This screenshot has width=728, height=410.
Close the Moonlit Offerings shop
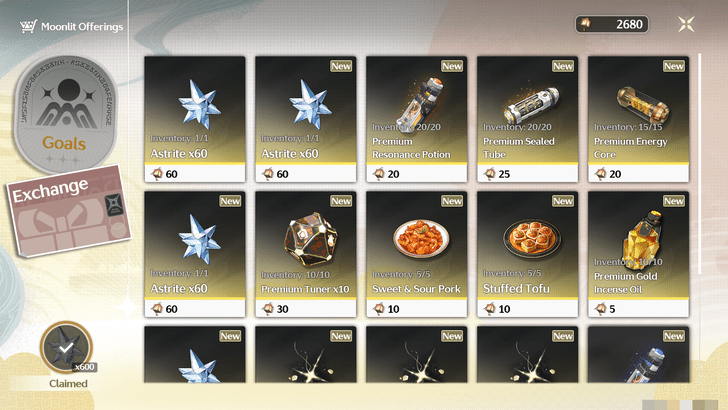point(686,24)
